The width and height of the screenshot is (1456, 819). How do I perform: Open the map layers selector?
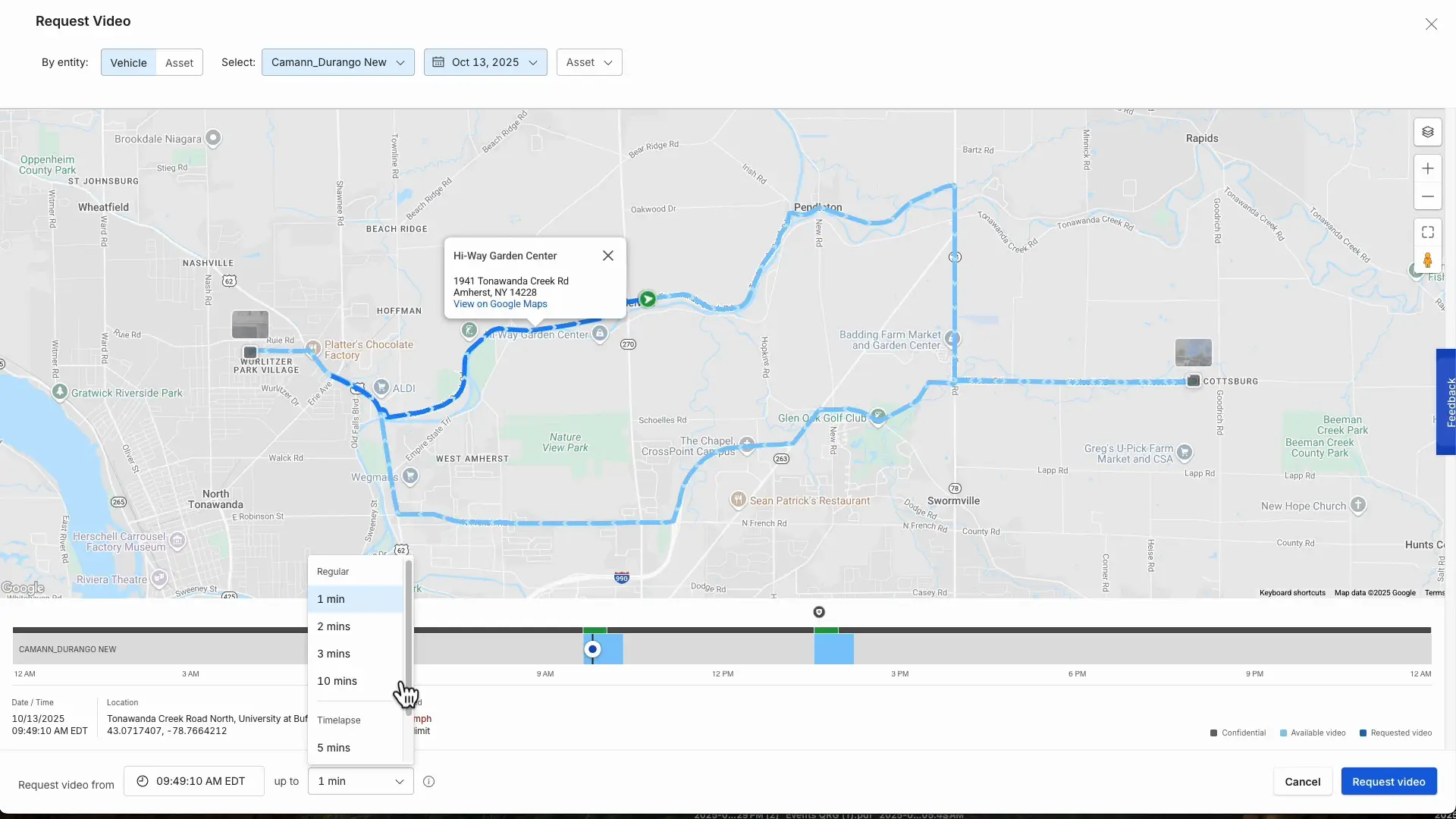1429,131
